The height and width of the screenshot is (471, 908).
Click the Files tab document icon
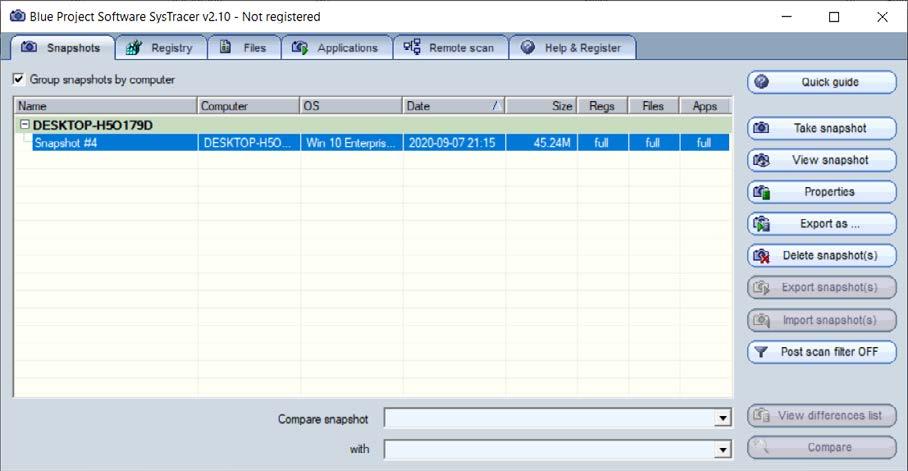(x=226, y=47)
